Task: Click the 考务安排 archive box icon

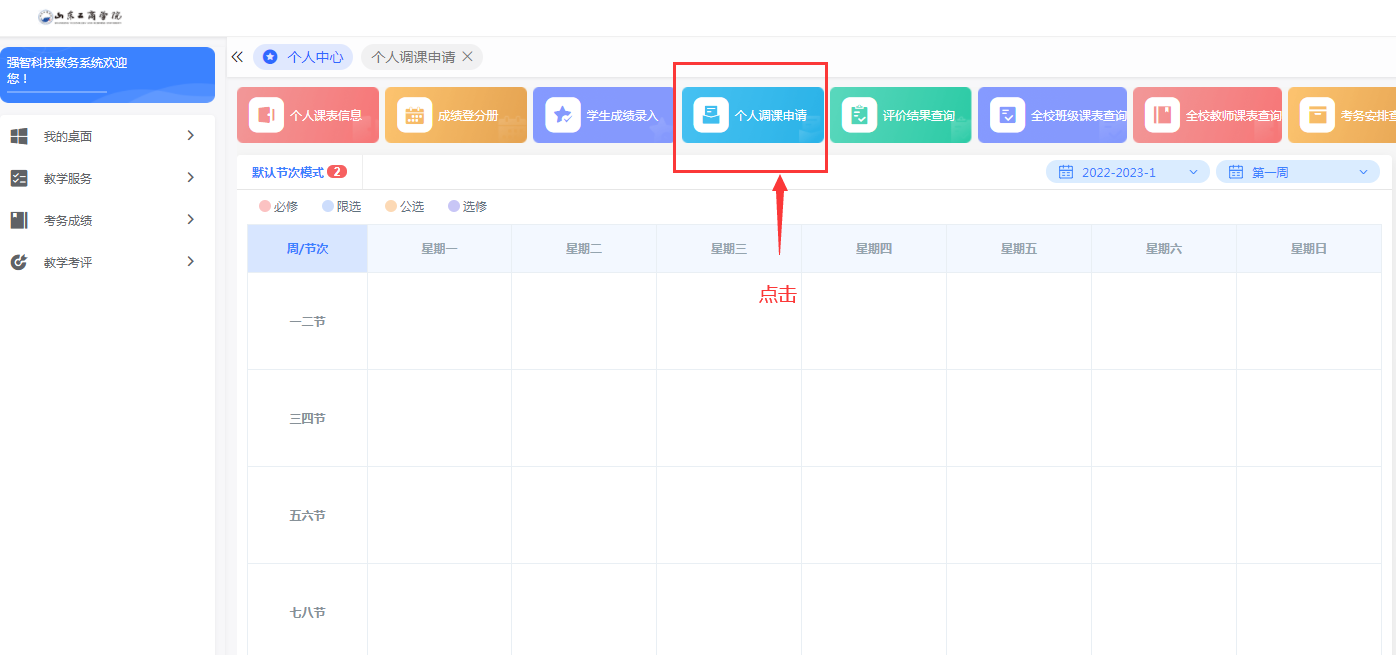Action: [x=1317, y=115]
